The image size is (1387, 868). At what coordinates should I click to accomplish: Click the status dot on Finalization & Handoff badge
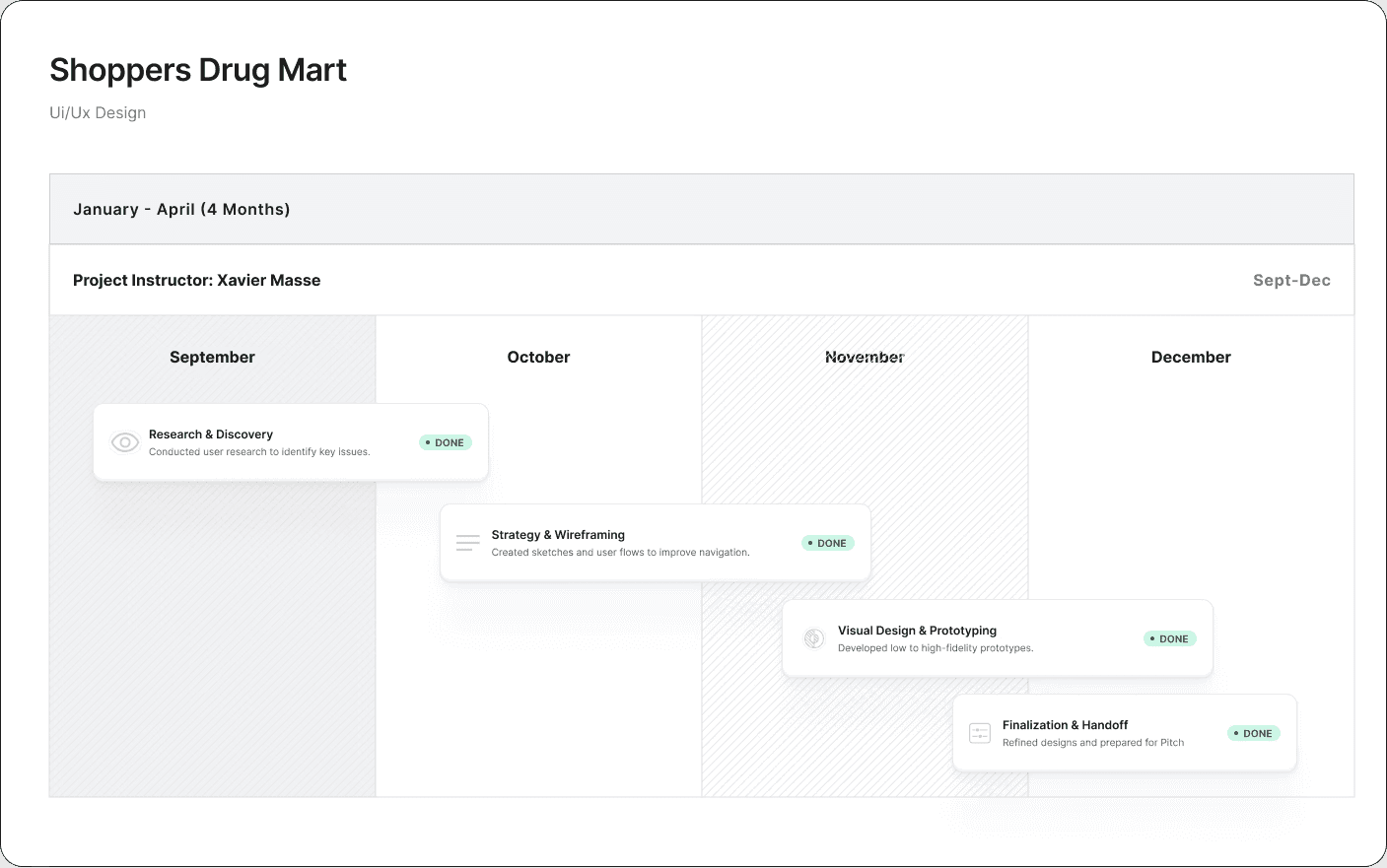(x=1238, y=733)
